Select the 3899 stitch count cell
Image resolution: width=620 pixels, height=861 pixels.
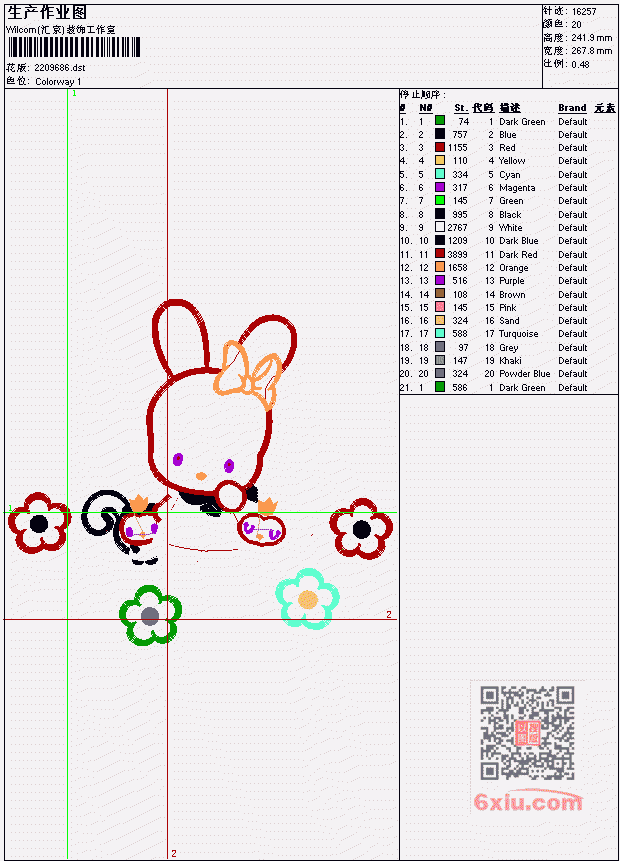(x=457, y=254)
